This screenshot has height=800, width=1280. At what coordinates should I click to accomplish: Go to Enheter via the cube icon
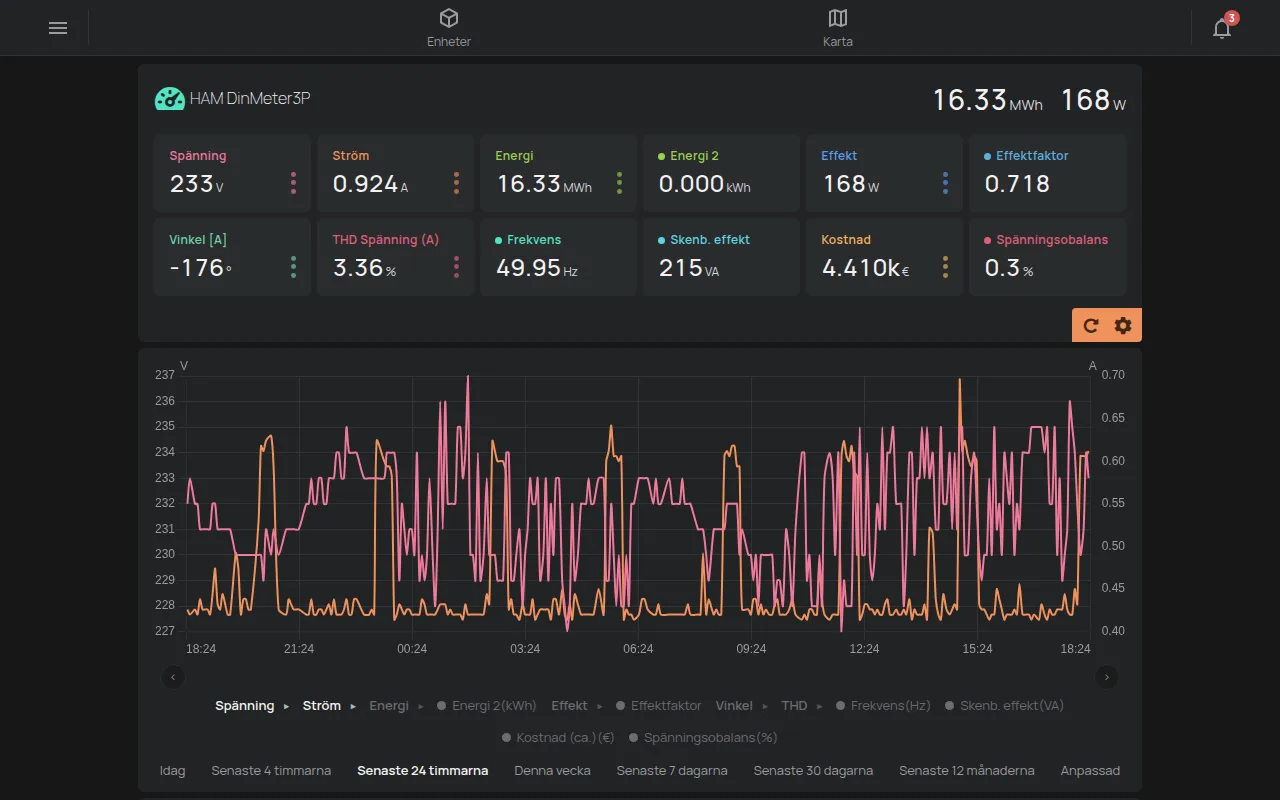(x=449, y=28)
